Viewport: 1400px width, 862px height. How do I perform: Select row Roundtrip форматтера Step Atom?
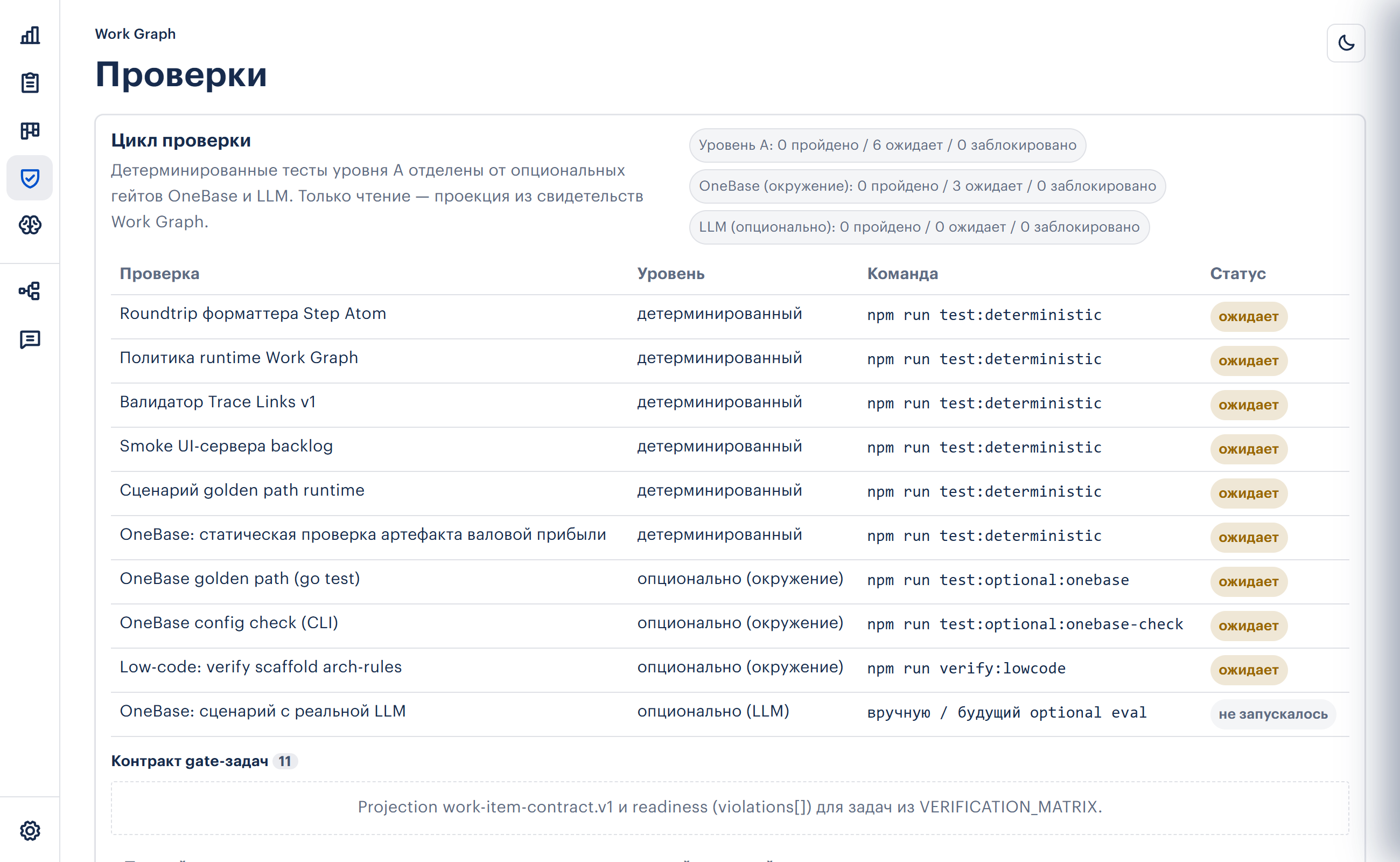click(x=730, y=317)
